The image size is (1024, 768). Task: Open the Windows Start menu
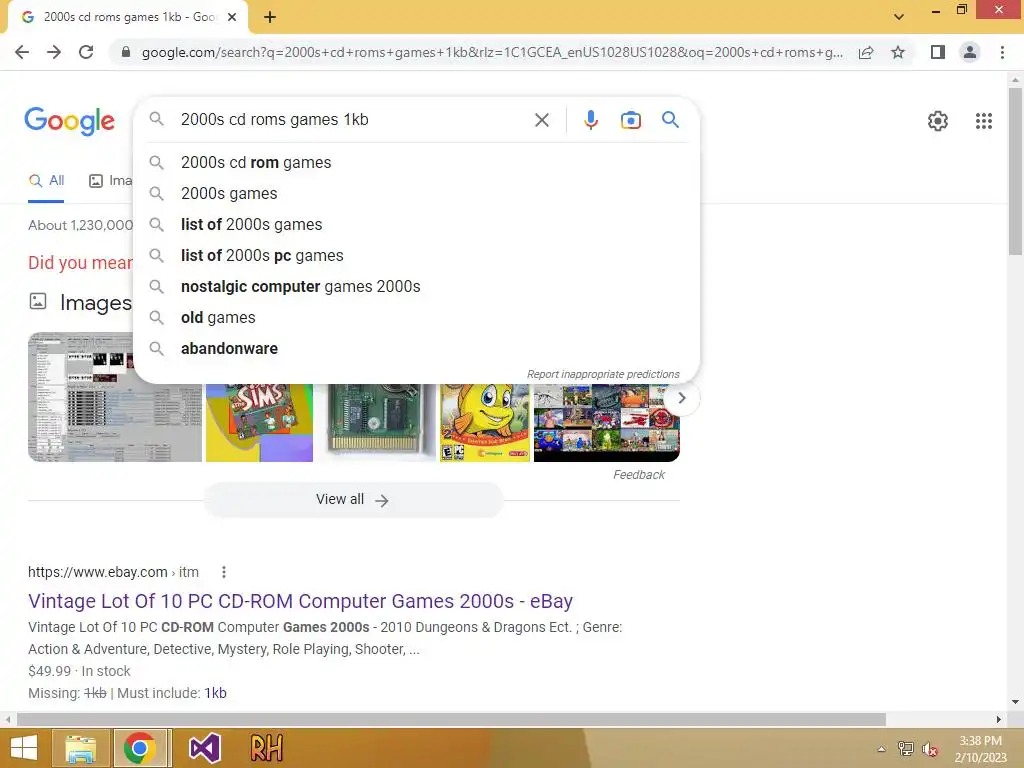(24, 748)
